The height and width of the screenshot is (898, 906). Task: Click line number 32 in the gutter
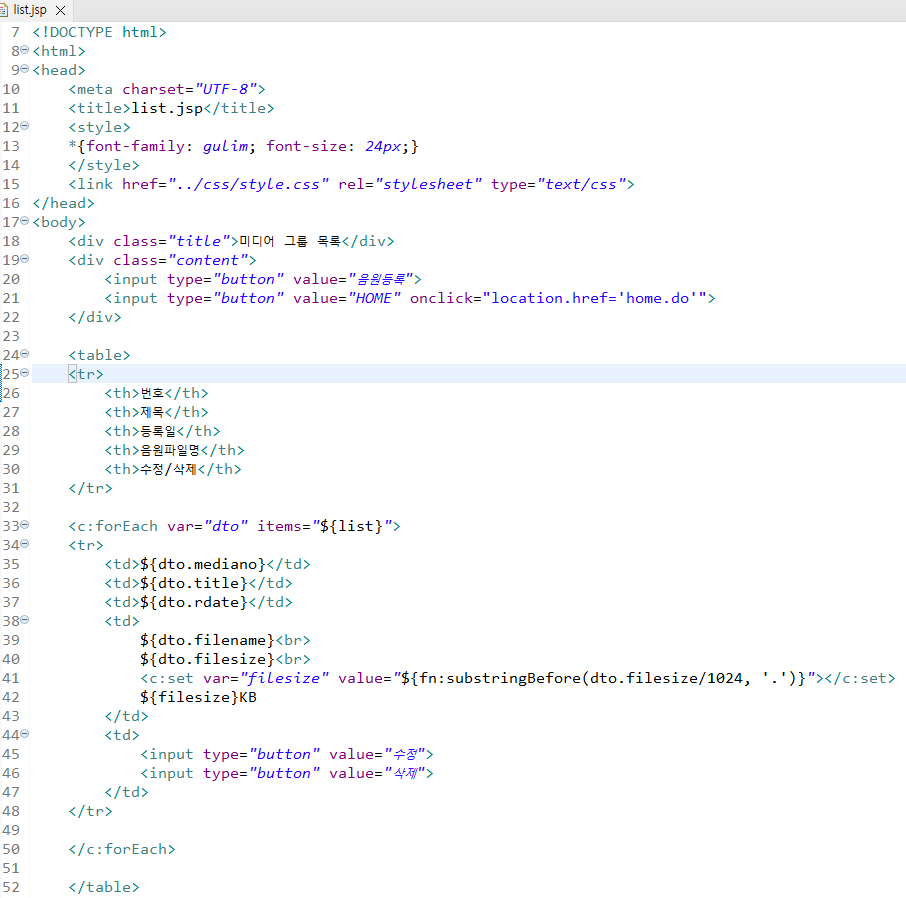click(11, 507)
